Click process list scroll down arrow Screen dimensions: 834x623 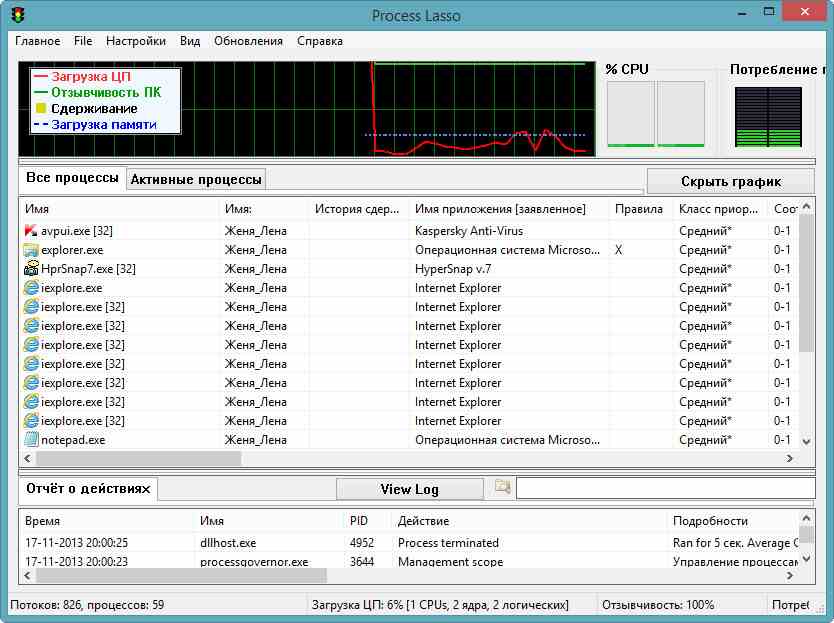806,442
